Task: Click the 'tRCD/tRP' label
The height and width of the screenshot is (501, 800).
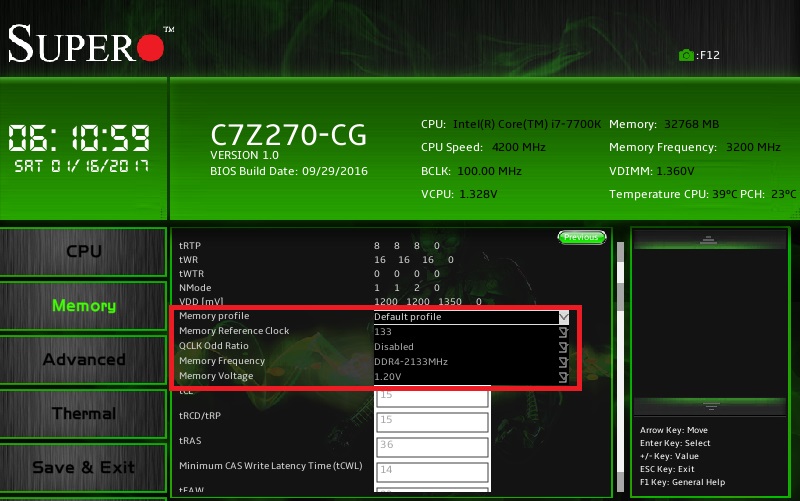Action: pos(200,416)
